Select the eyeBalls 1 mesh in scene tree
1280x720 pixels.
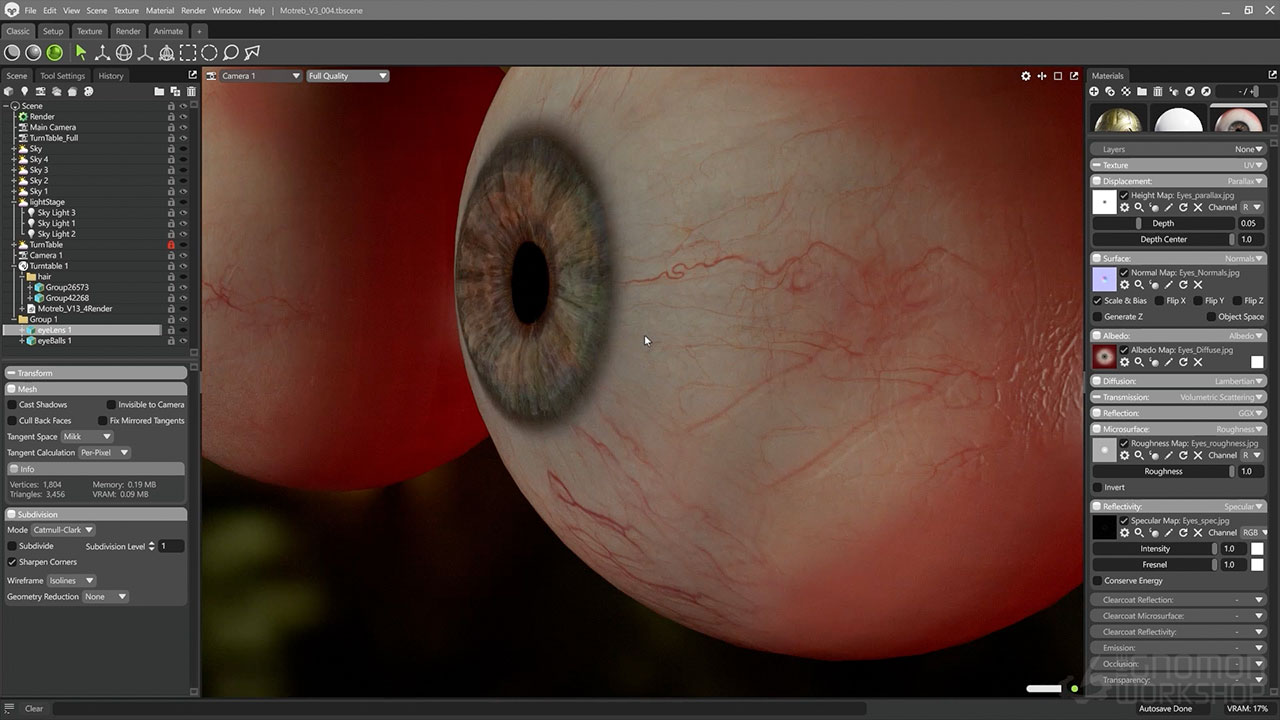[54, 341]
